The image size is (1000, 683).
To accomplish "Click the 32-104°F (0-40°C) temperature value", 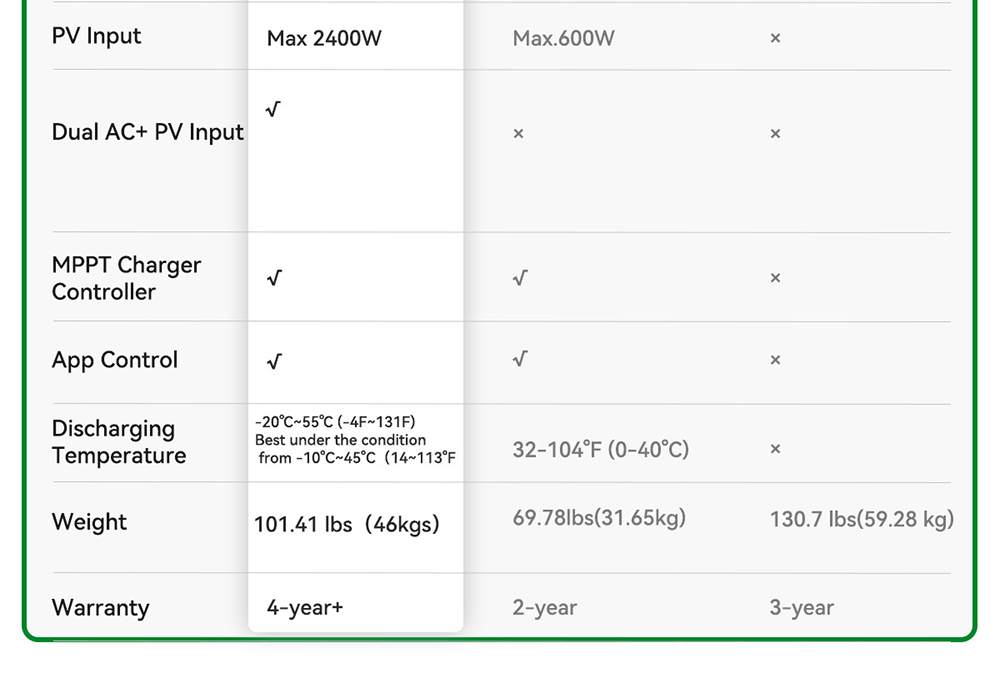I will (600, 450).
